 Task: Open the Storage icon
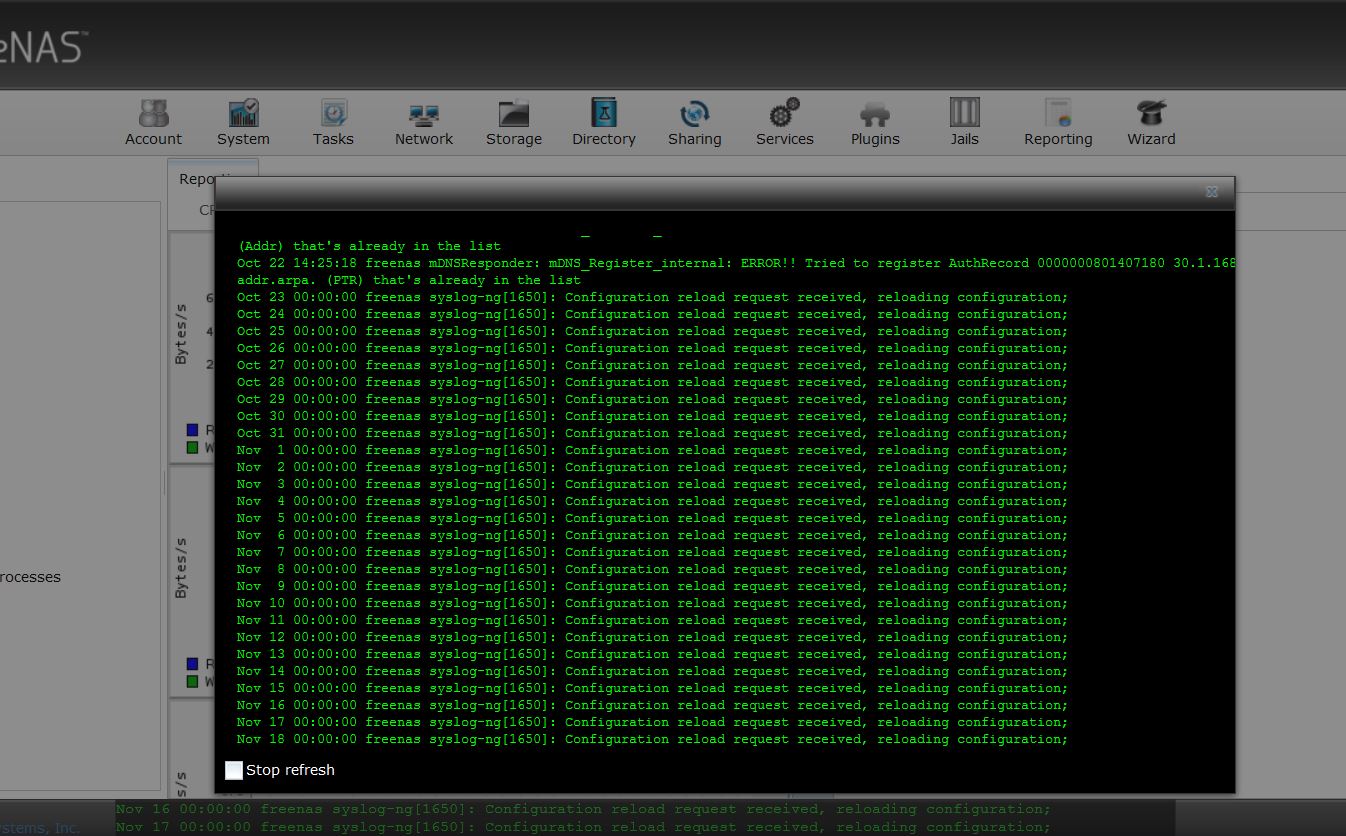(514, 123)
